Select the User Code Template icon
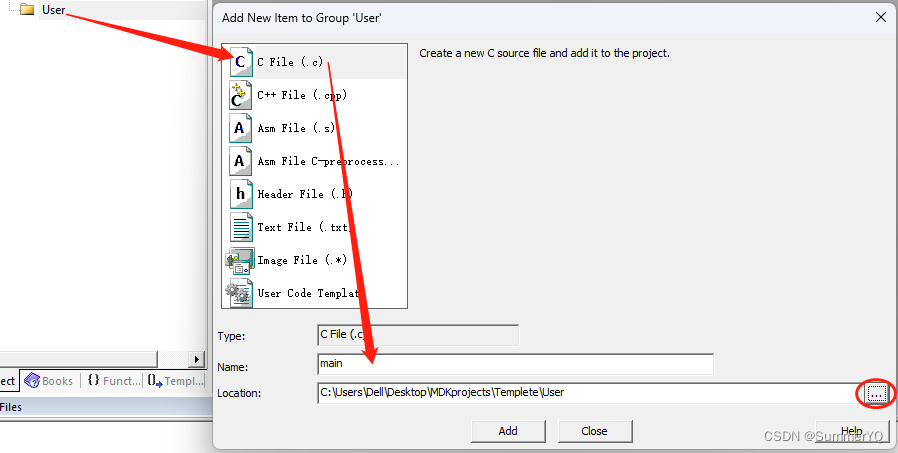This screenshot has height=453, width=898. (x=239, y=293)
